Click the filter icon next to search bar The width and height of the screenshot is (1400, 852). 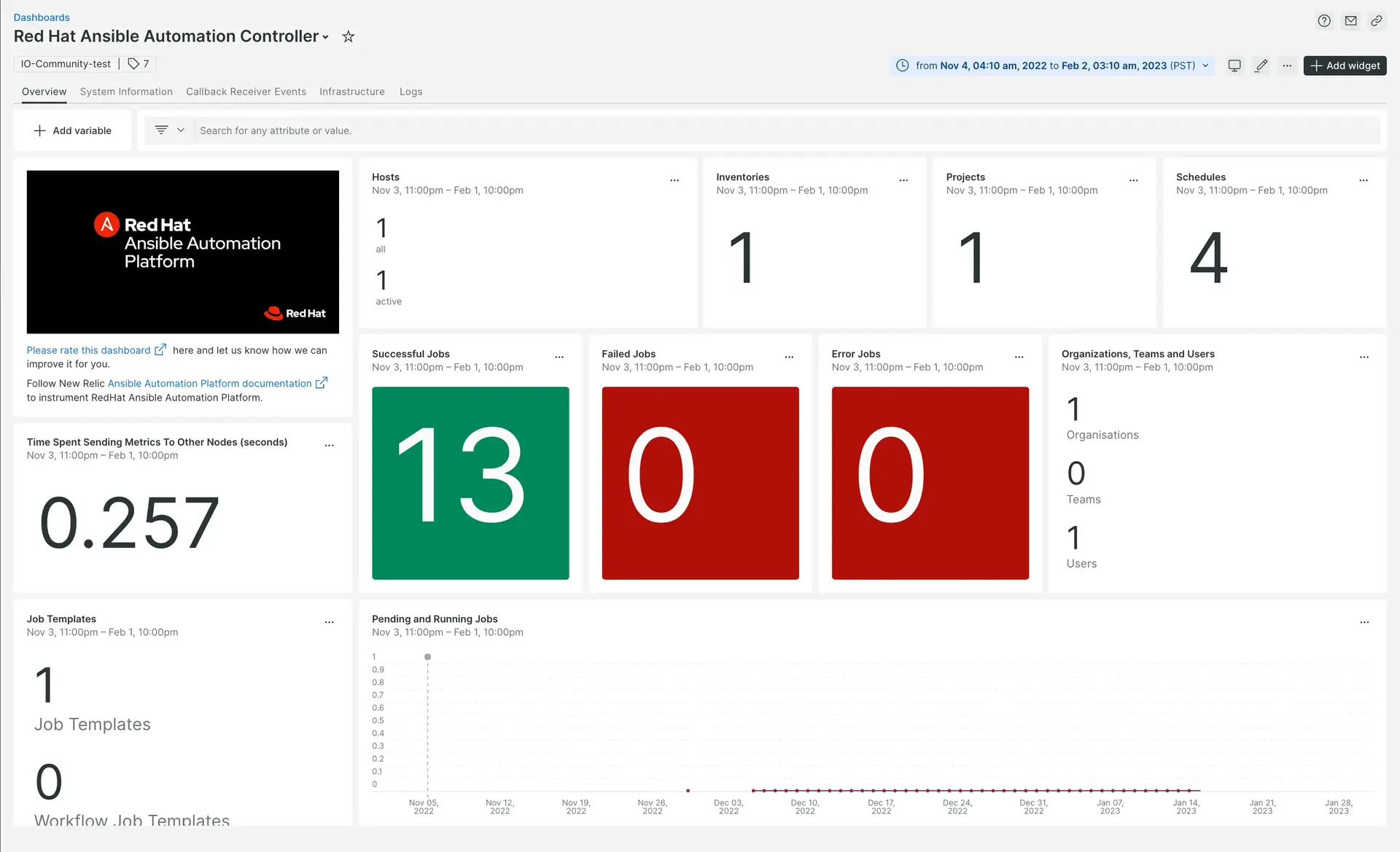click(x=162, y=130)
